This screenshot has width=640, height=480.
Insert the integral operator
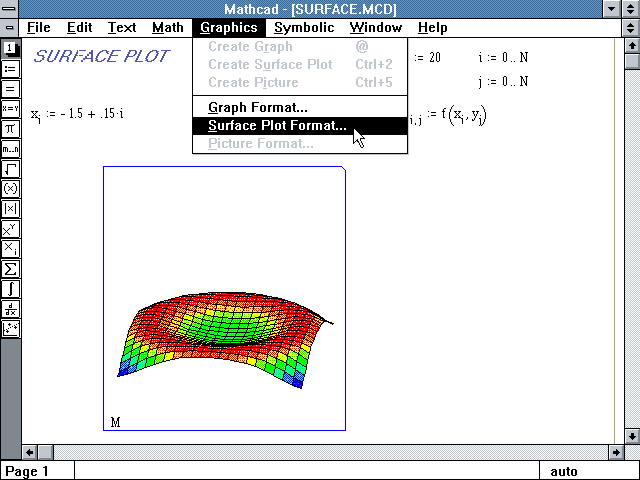[x=10, y=288]
